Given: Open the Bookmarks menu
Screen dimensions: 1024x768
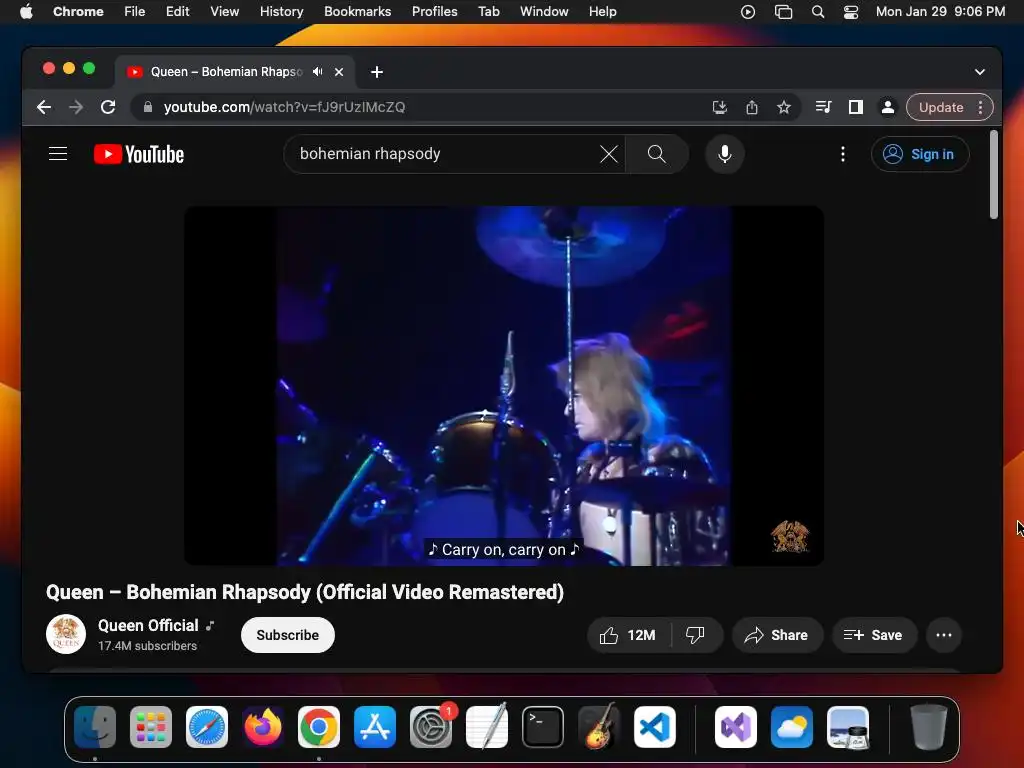Looking at the screenshot, I should 357,11.
